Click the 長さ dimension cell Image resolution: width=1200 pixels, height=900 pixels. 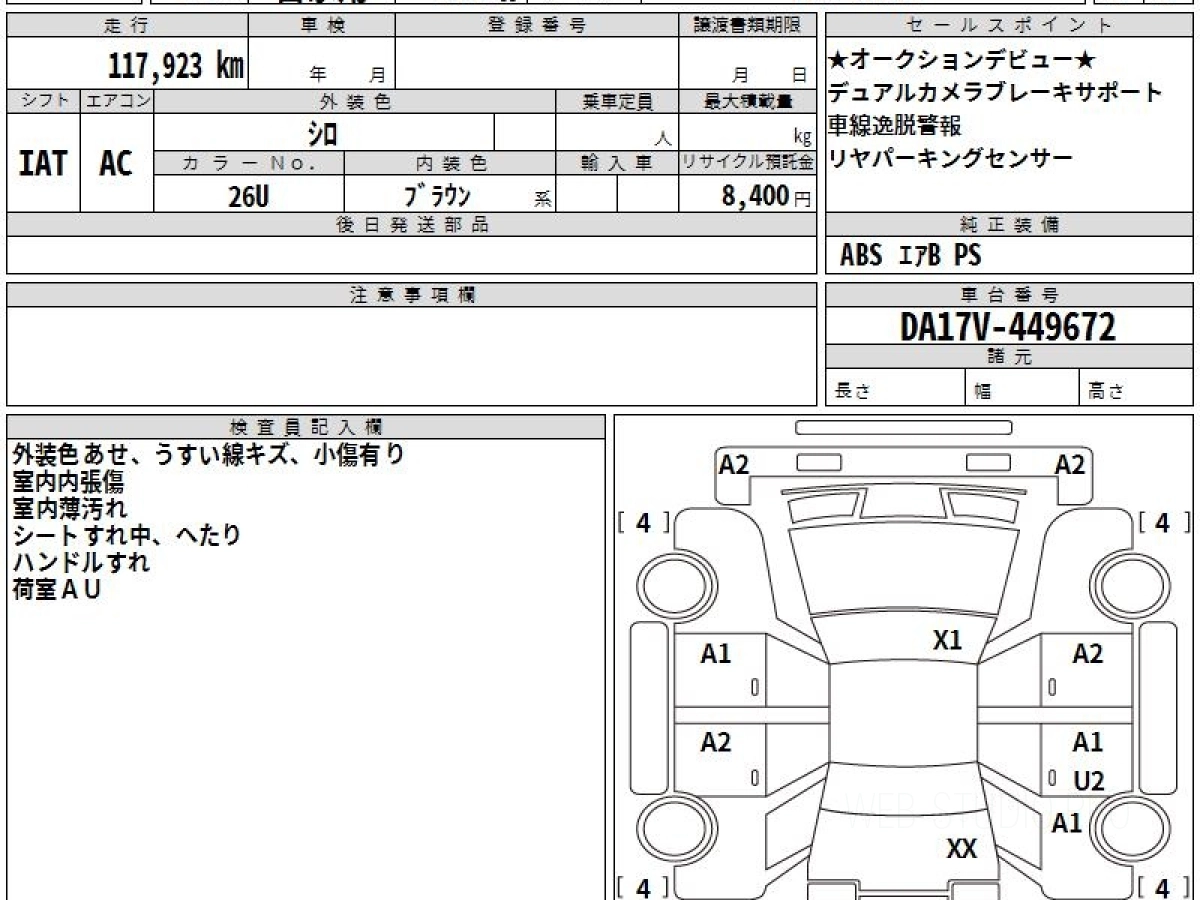(895, 388)
